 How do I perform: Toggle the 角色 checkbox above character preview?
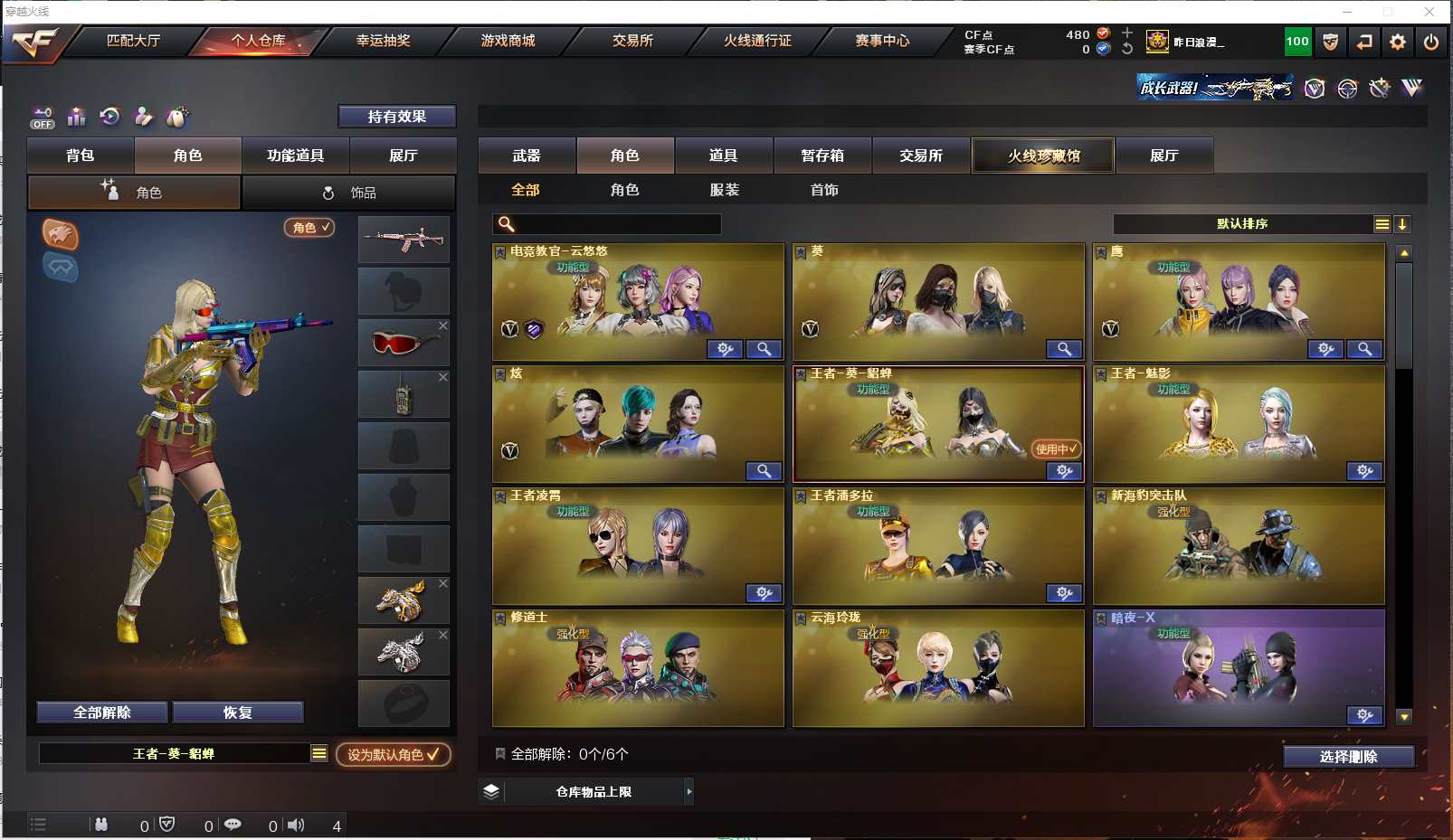tap(309, 228)
